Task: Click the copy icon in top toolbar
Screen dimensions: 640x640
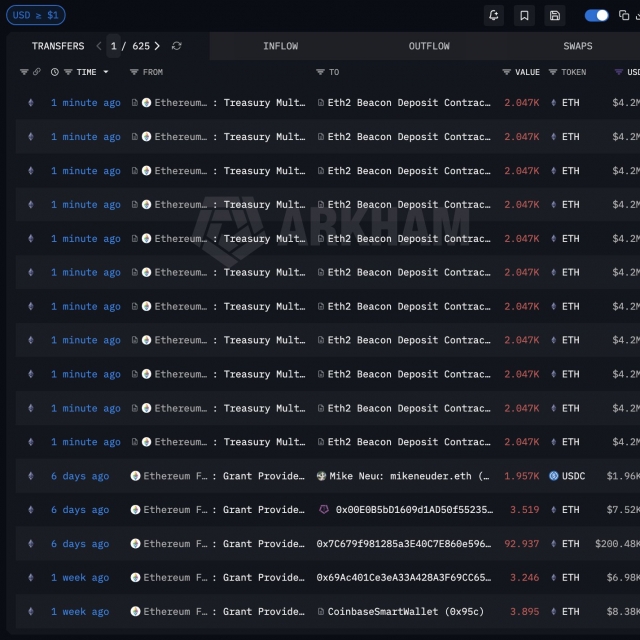Action: click(626, 15)
